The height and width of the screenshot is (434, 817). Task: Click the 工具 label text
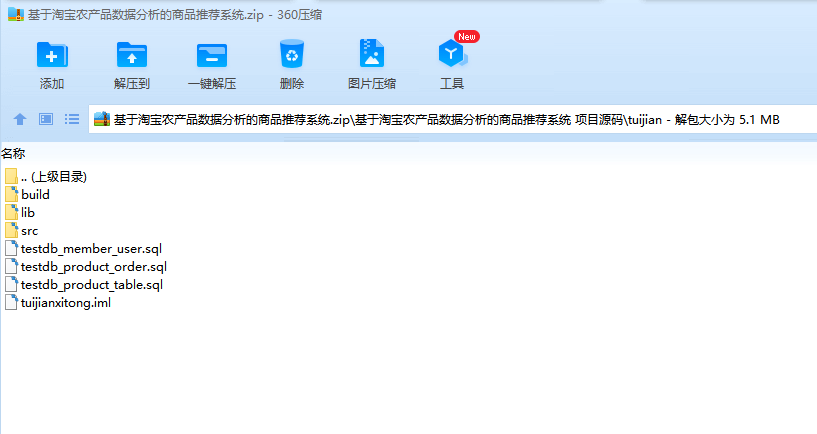point(452,83)
